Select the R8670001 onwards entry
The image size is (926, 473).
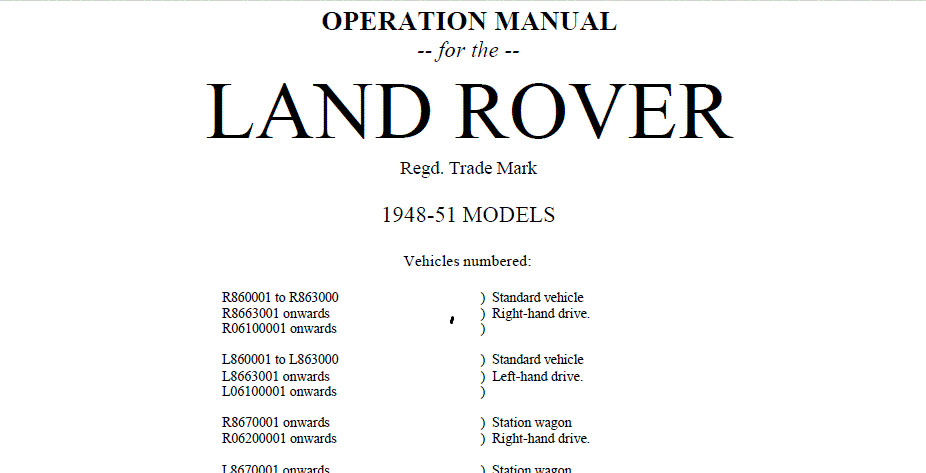click(x=275, y=423)
